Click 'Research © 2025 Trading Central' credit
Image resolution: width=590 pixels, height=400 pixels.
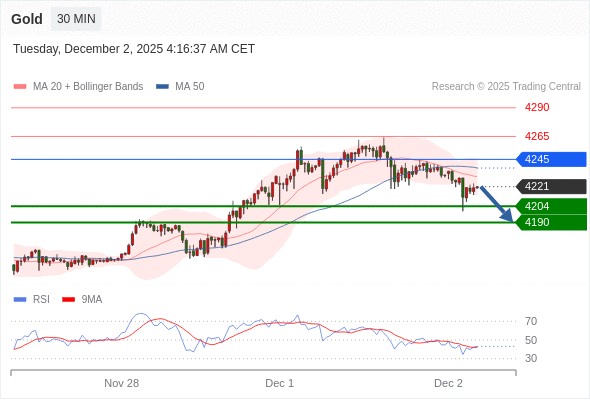506,87
